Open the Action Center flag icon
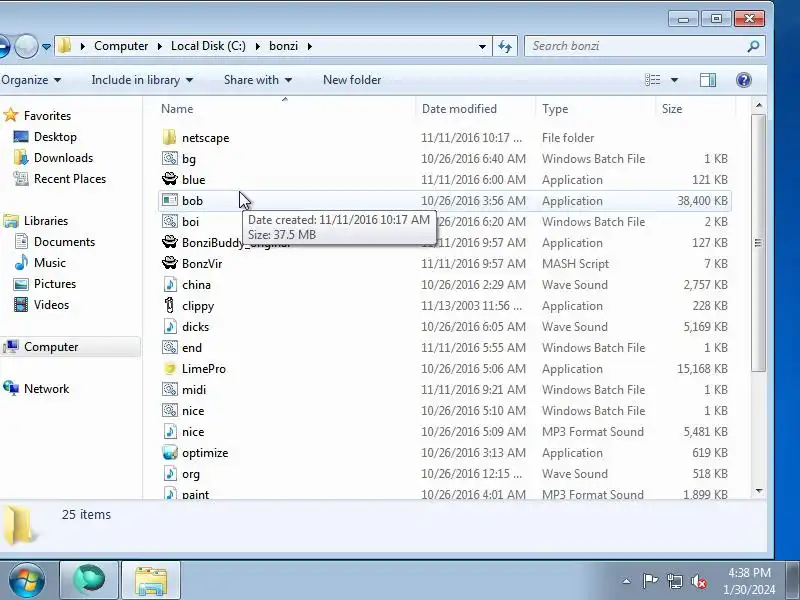 tap(650, 581)
